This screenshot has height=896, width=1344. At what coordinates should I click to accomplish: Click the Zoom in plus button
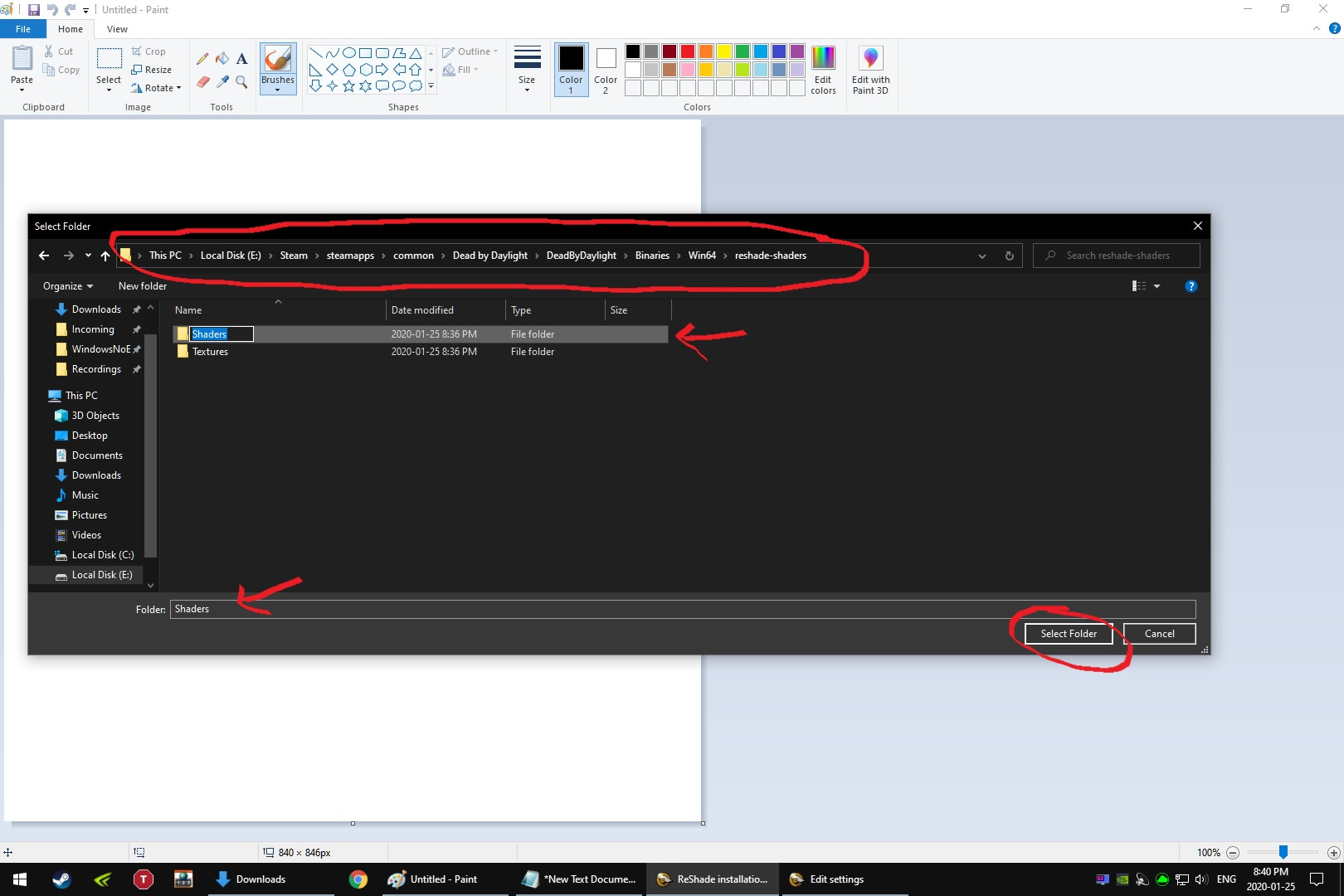1334,852
